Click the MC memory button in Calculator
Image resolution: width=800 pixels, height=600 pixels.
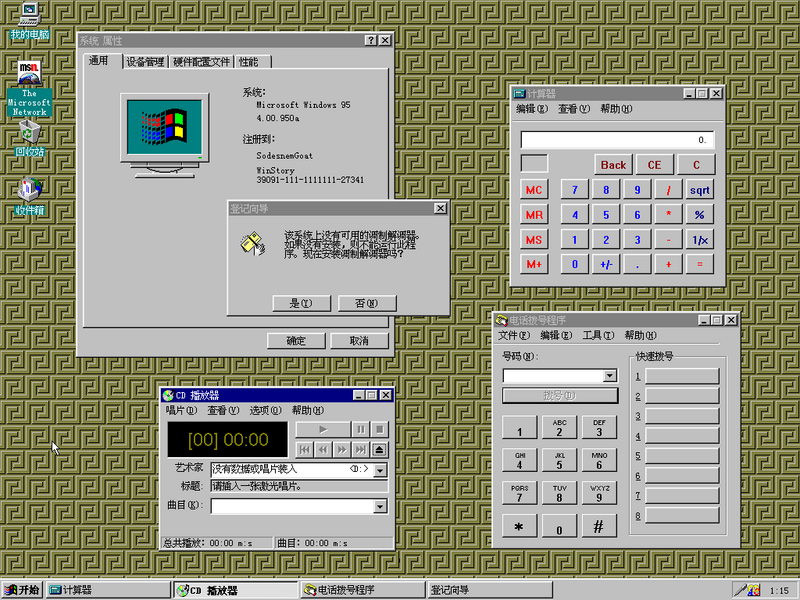click(534, 190)
